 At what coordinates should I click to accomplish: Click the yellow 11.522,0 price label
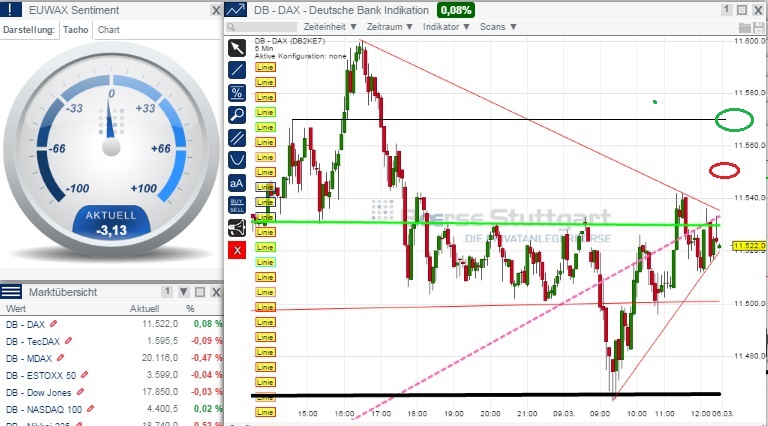748,246
